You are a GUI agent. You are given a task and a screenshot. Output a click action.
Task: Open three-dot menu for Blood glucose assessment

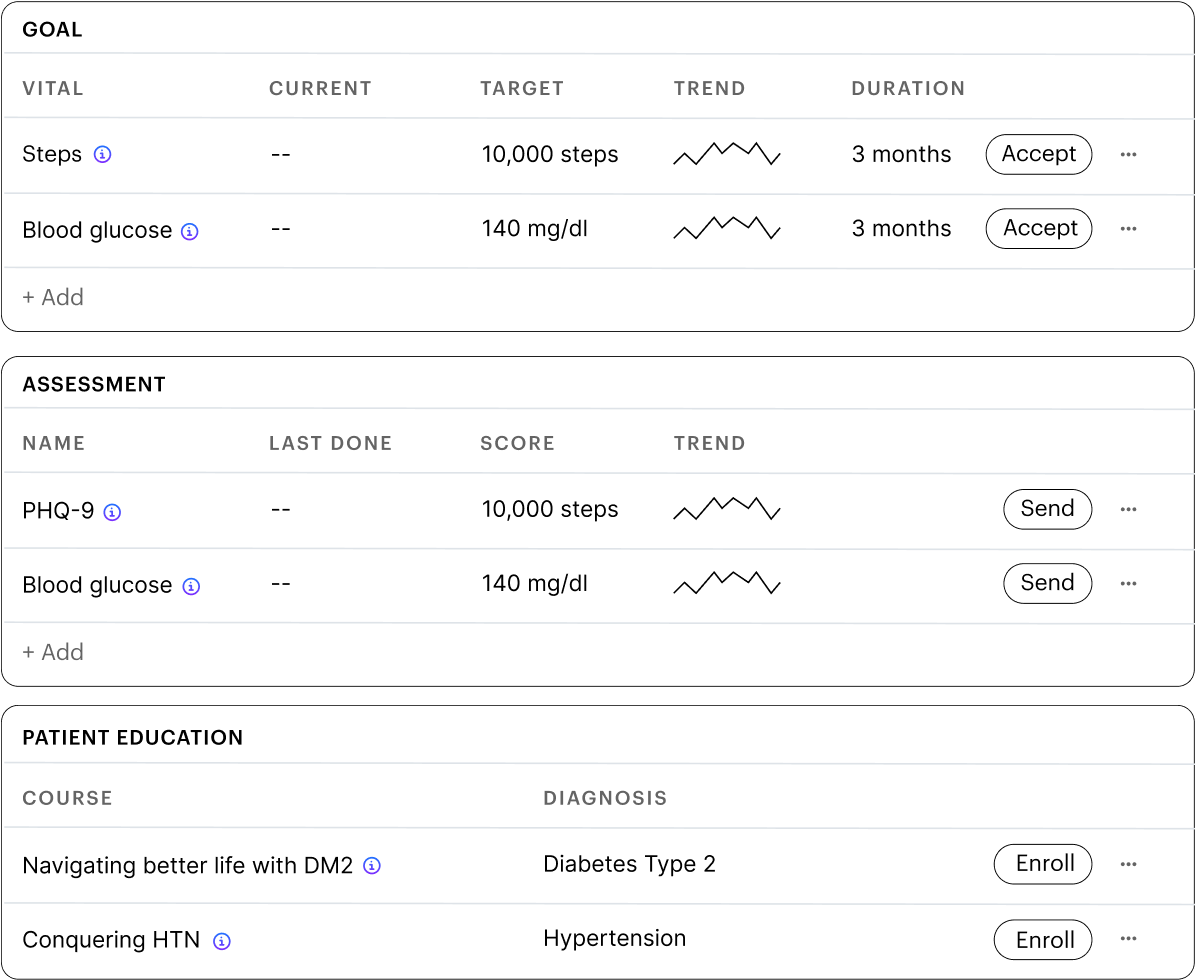(1129, 584)
